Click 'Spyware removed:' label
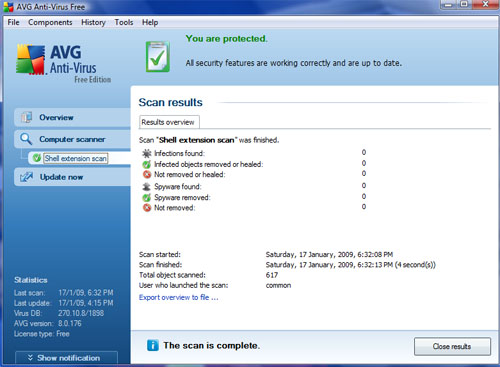 [182, 197]
